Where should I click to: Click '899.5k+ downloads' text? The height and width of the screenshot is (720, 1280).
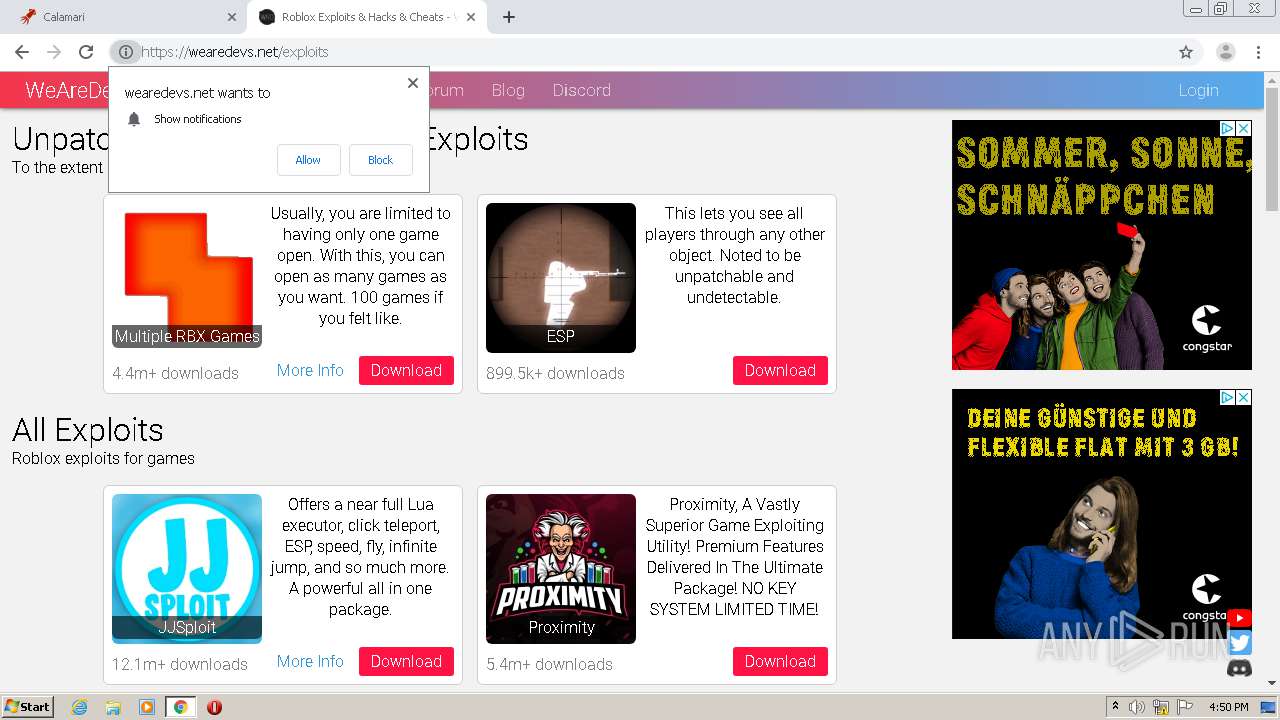coord(555,373)
